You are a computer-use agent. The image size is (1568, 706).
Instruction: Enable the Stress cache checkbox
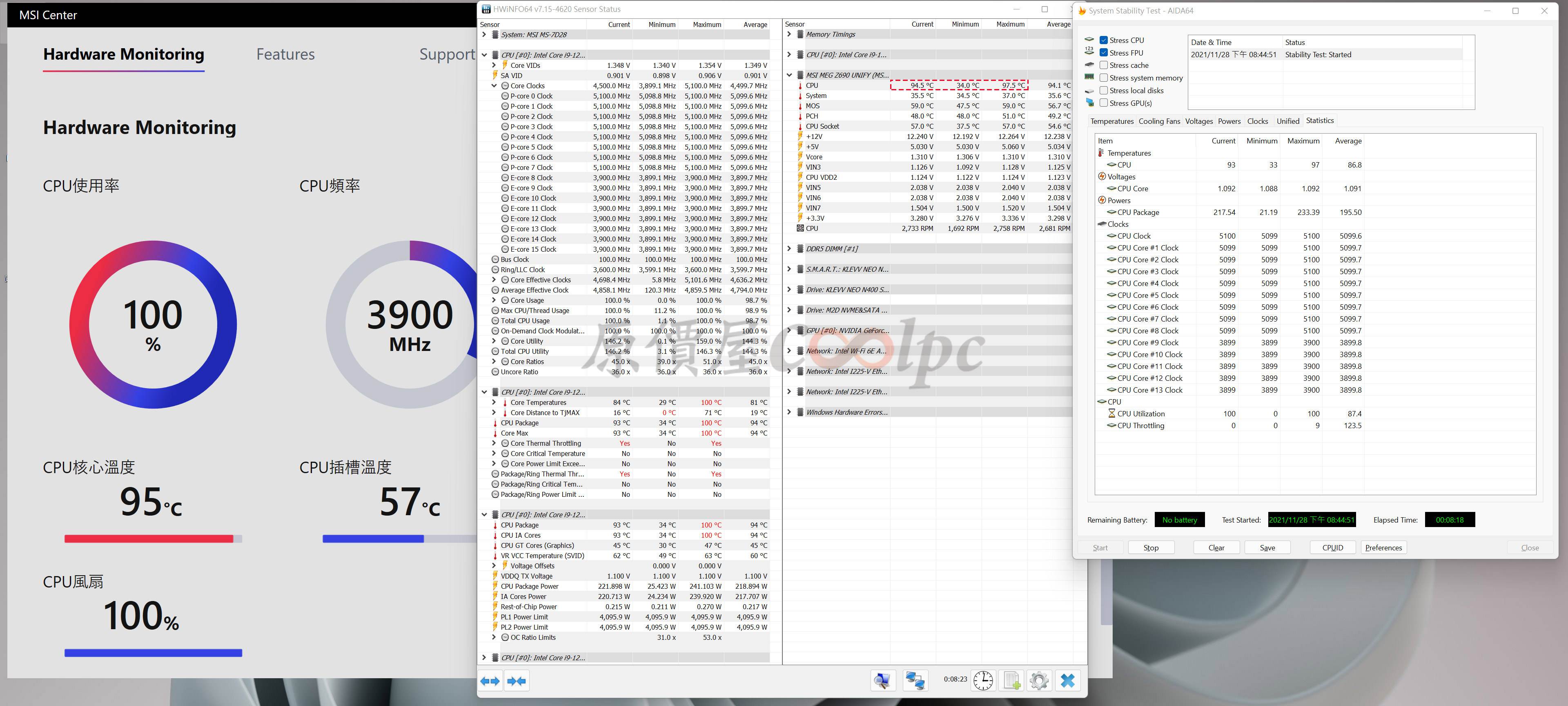[x=1104, y=65]
